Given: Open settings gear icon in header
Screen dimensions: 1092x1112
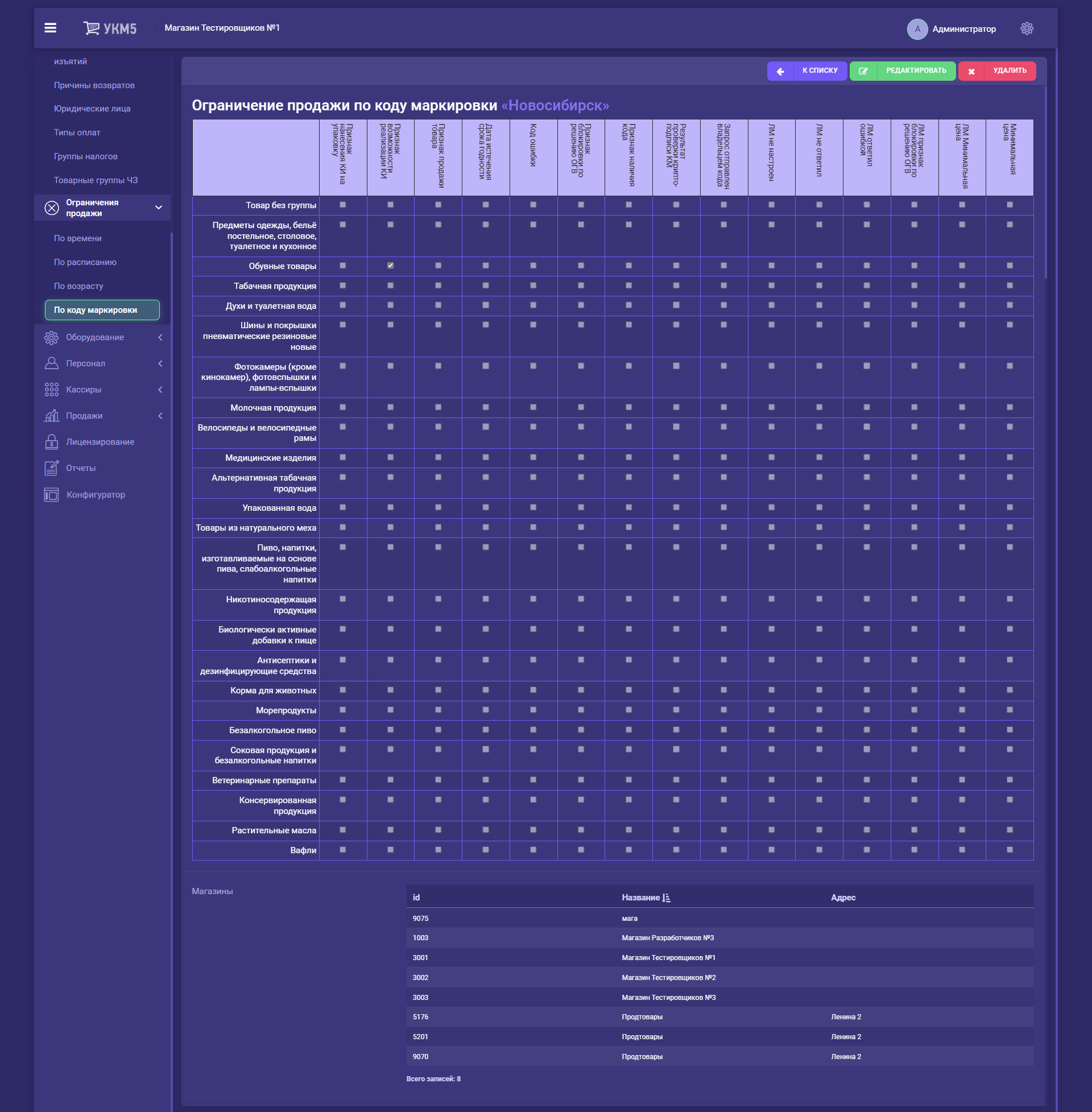Looking at the screenshot, I should 1026,28.
